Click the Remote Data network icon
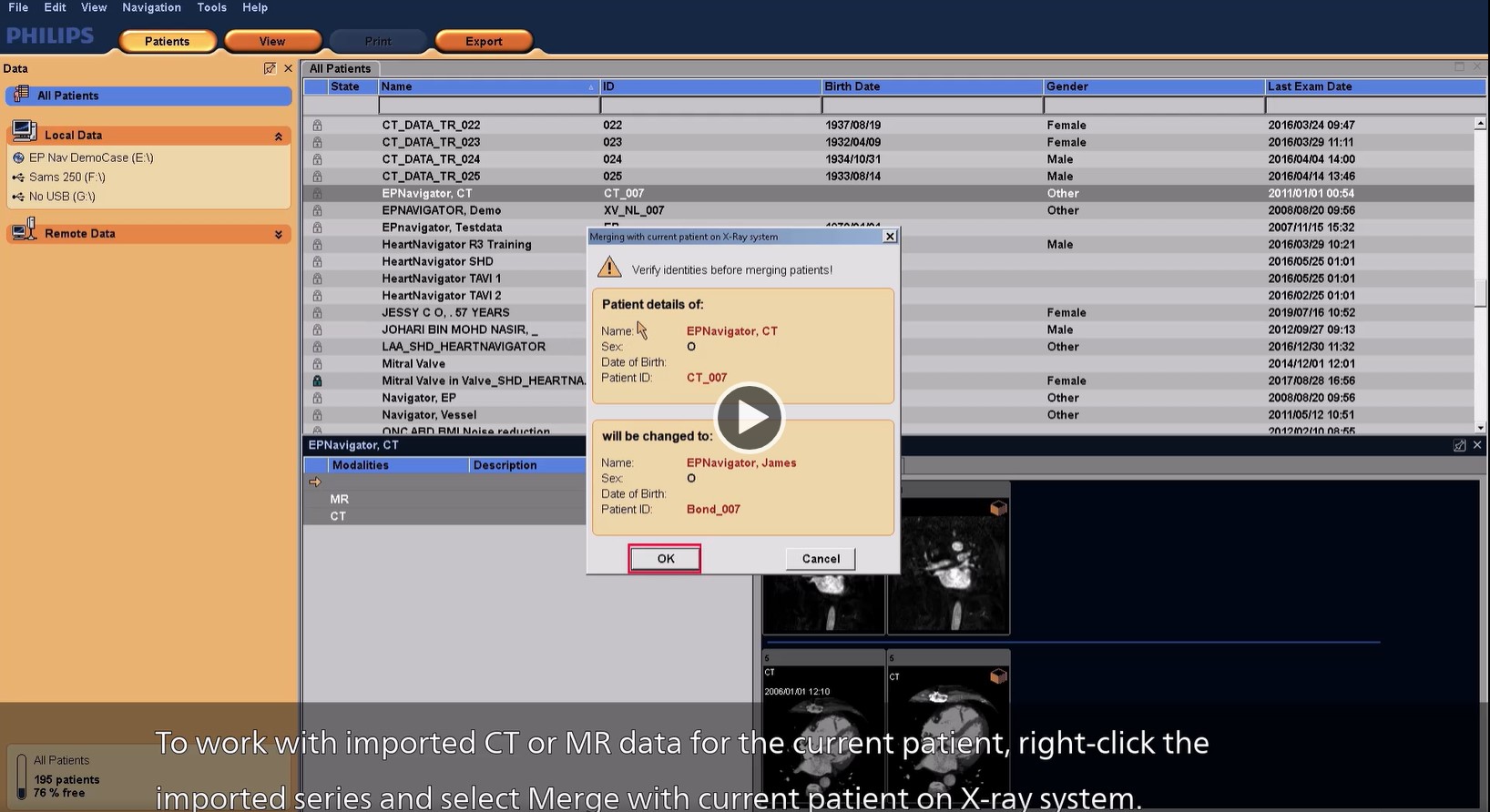The image size is (1490, 812). pyautogui.click(x=25, y=230)
